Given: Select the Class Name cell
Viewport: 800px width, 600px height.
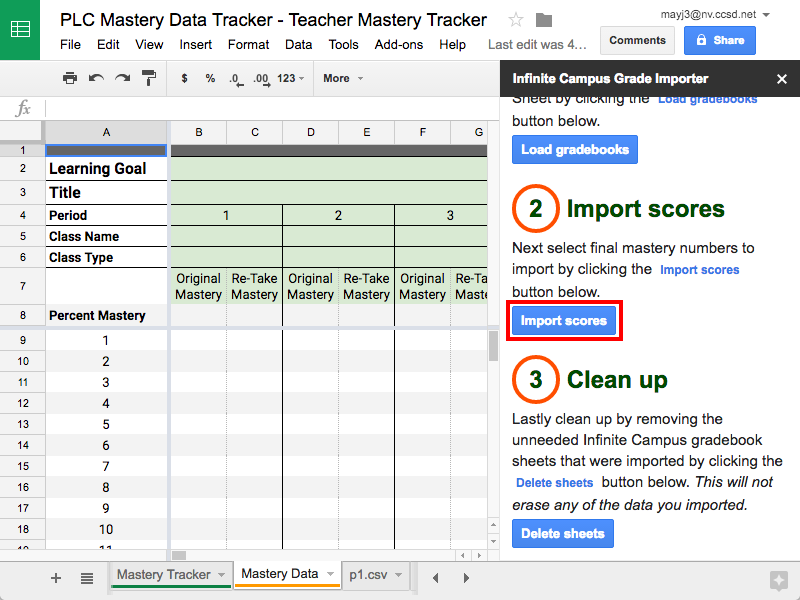Looking at the screenshot, I should pos(106,236).
